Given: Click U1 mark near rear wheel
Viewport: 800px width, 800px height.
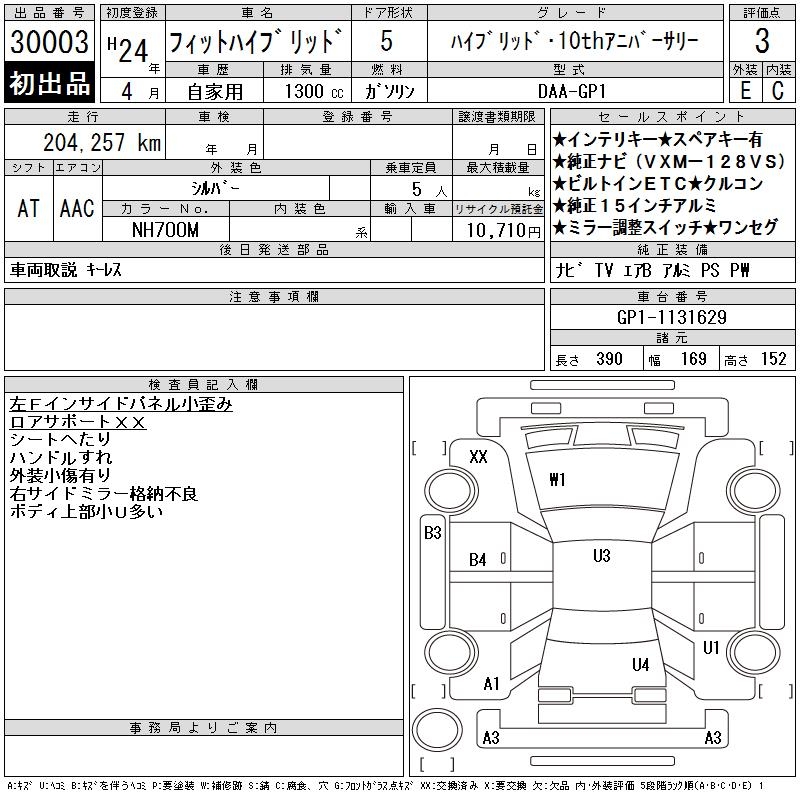Looking at the screenshot, I should [x=711, y=647].
